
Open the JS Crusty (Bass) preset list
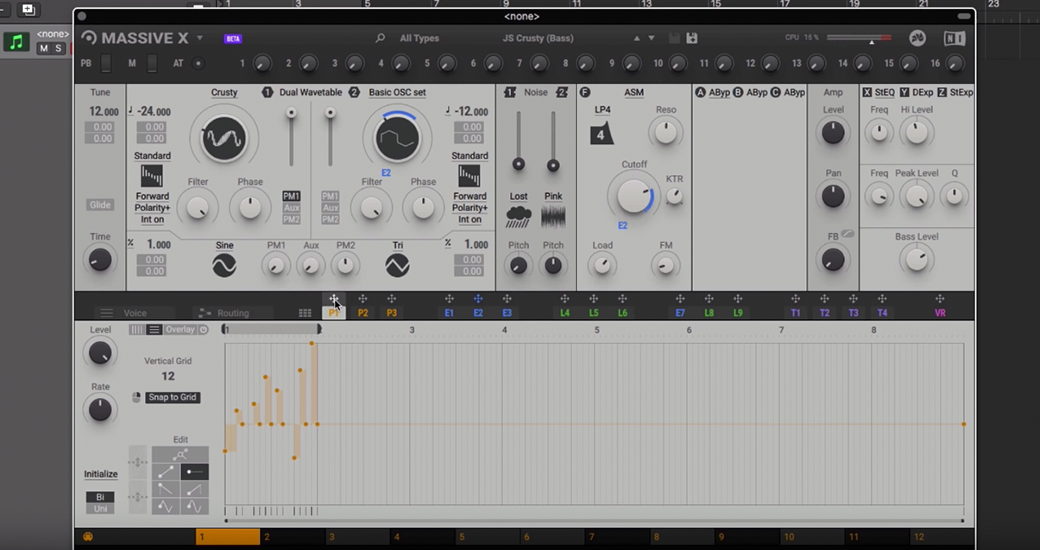538,38
